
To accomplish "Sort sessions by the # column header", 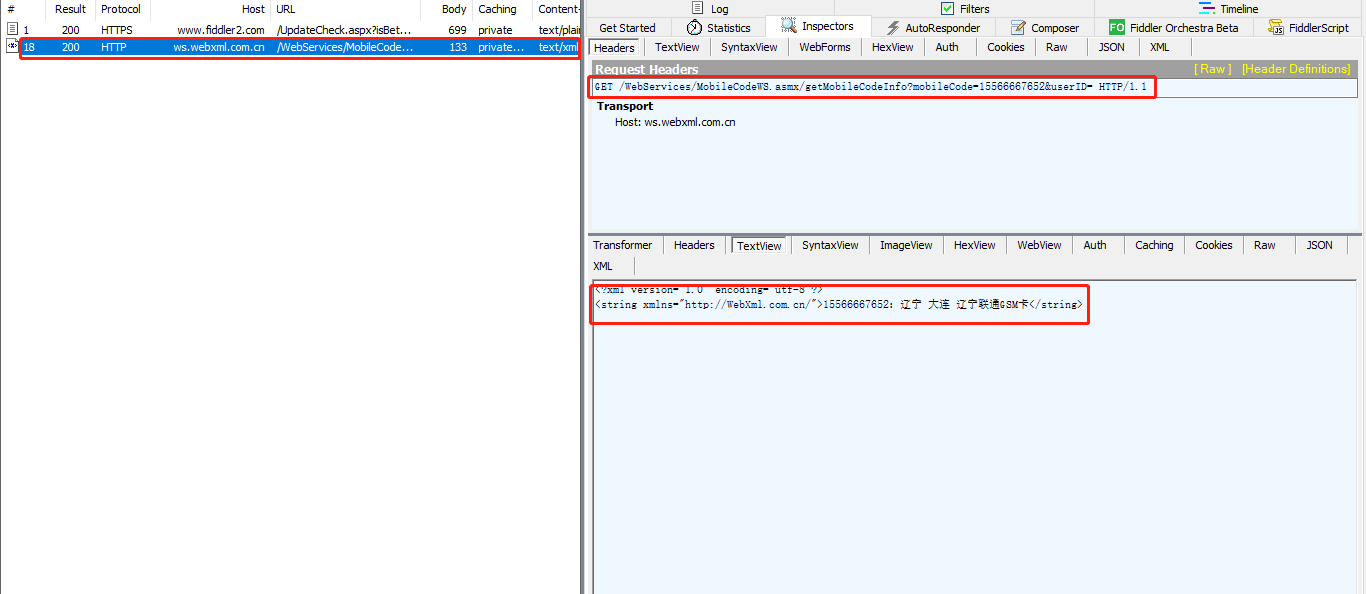I will point(23,9).
